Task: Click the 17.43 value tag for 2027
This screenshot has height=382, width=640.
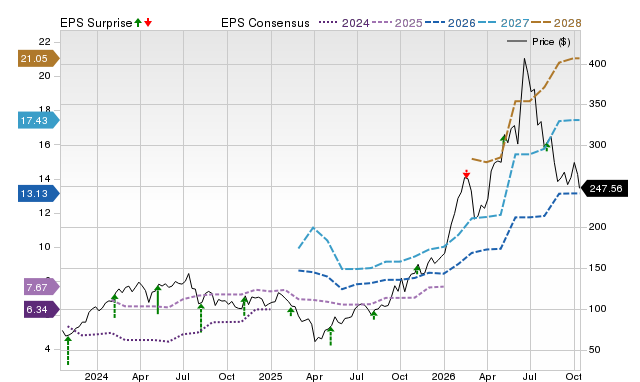Action: 39,120
